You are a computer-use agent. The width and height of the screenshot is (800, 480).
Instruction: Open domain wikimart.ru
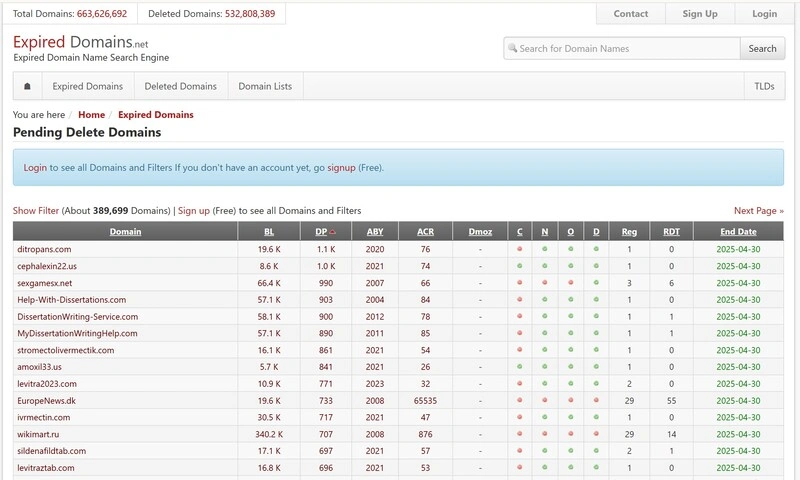point(38,434)
